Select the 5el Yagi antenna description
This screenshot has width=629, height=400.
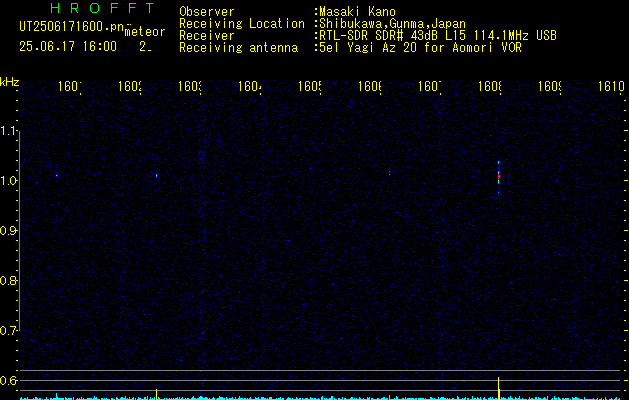[x=420, y=48]
